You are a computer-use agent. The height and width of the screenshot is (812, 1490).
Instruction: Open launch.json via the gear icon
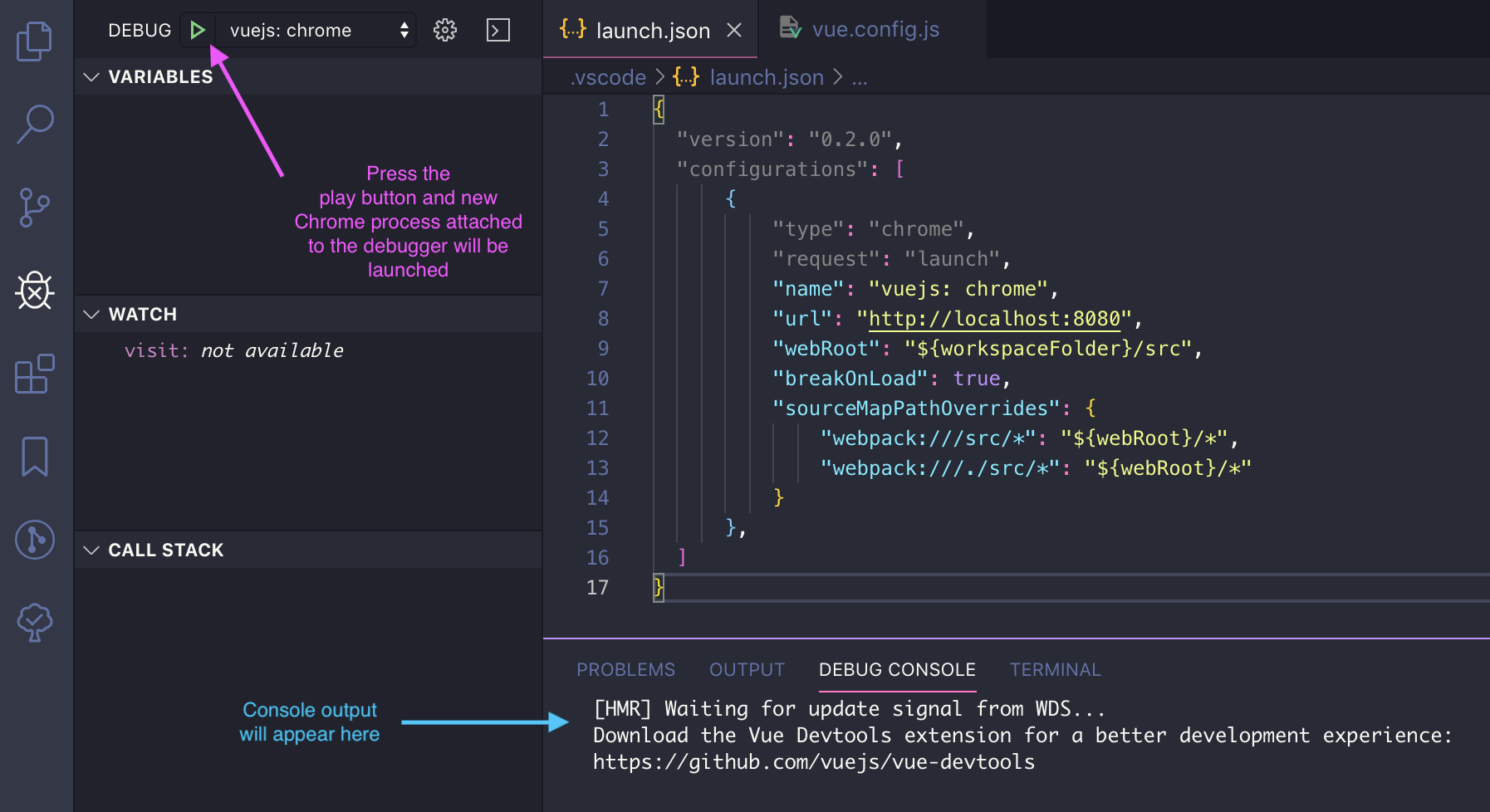point(445,31)
